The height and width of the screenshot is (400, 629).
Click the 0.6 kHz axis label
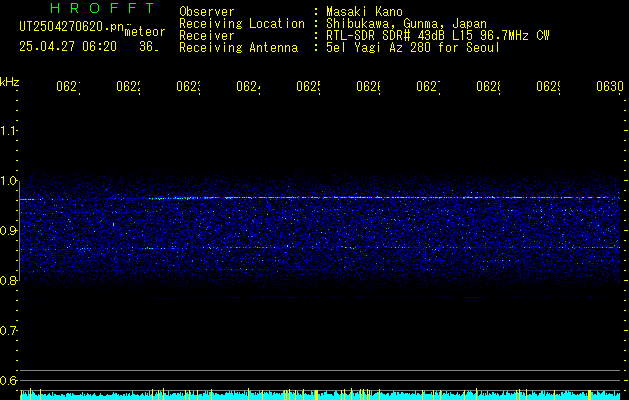coord(8,380)
